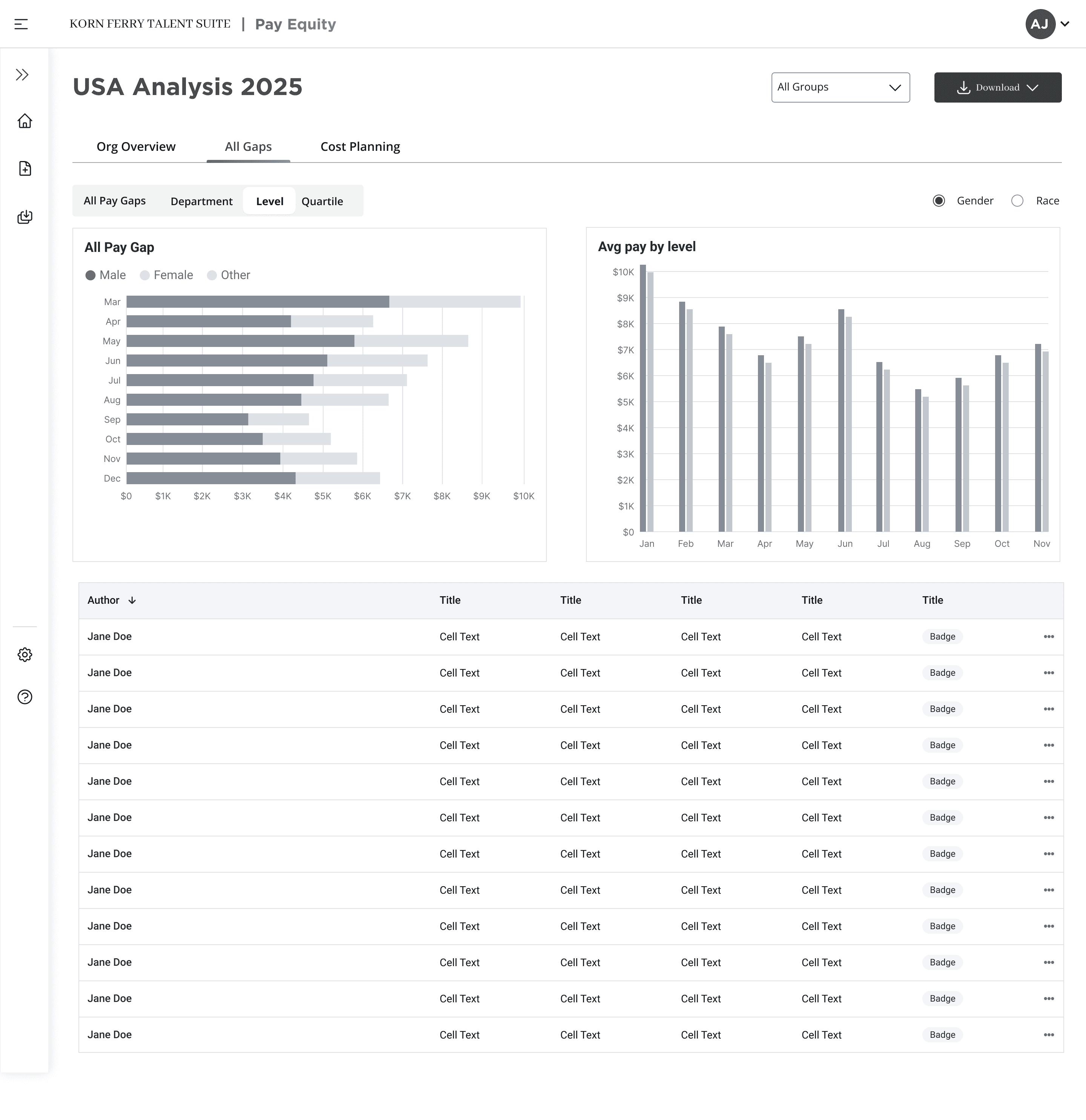The image size is (1086, 1120).
Task: Select the Gender radio button
Action: pos(939,201)
